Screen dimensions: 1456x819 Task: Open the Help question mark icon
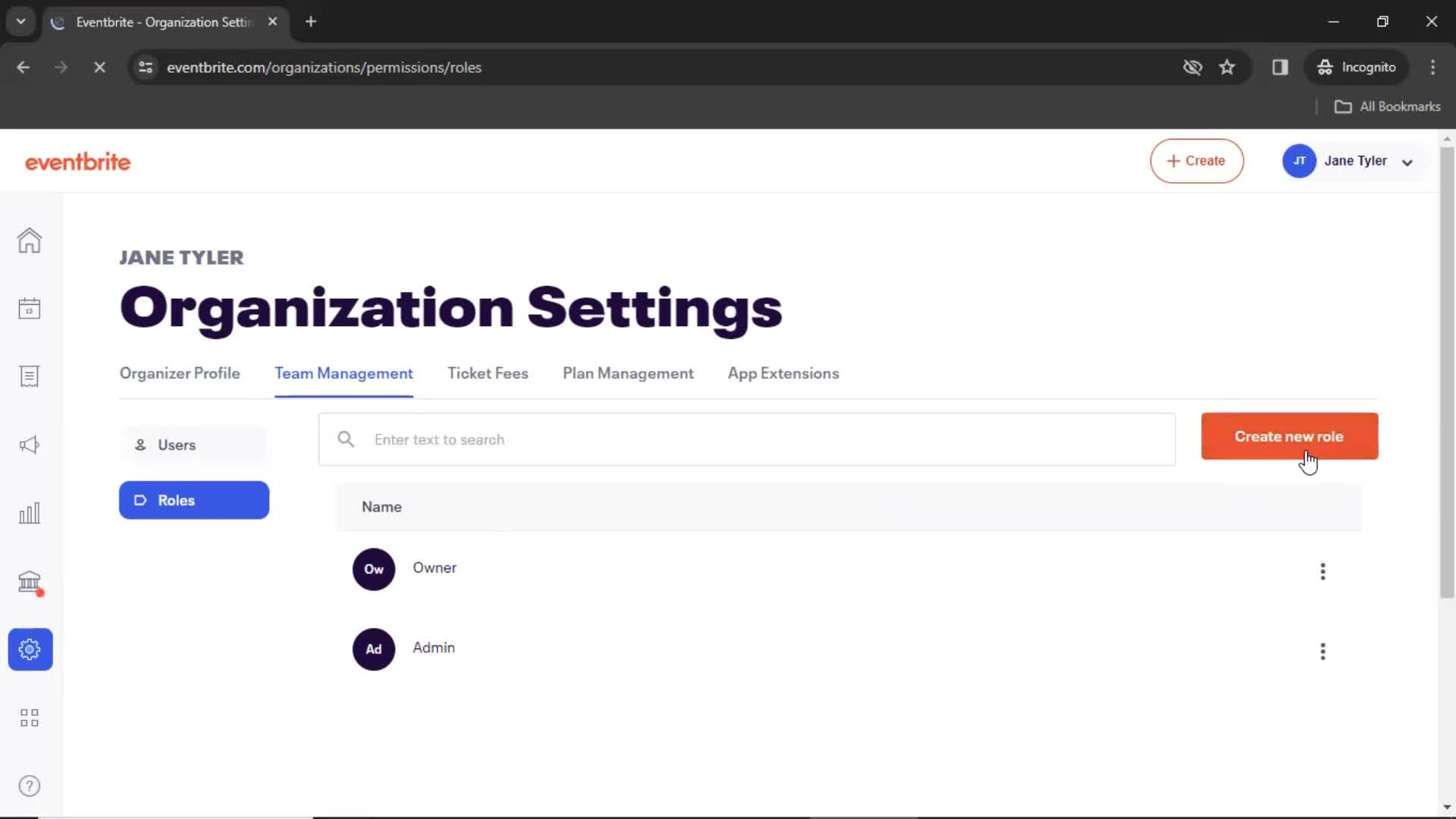pyautogui.click(x=30, y=786)
